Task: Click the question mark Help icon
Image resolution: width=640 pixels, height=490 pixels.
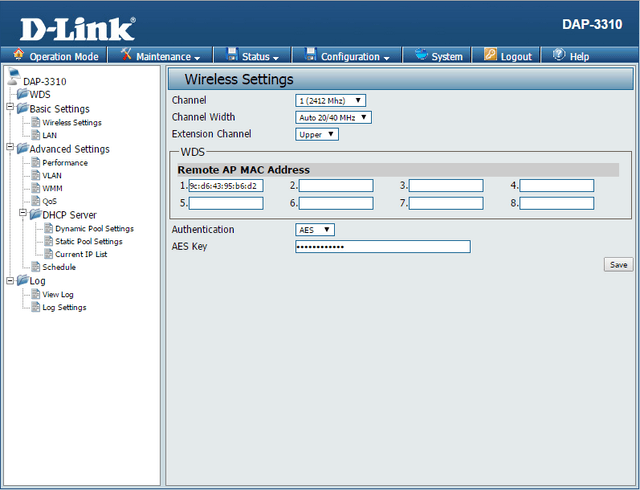Action: point(559,54)
